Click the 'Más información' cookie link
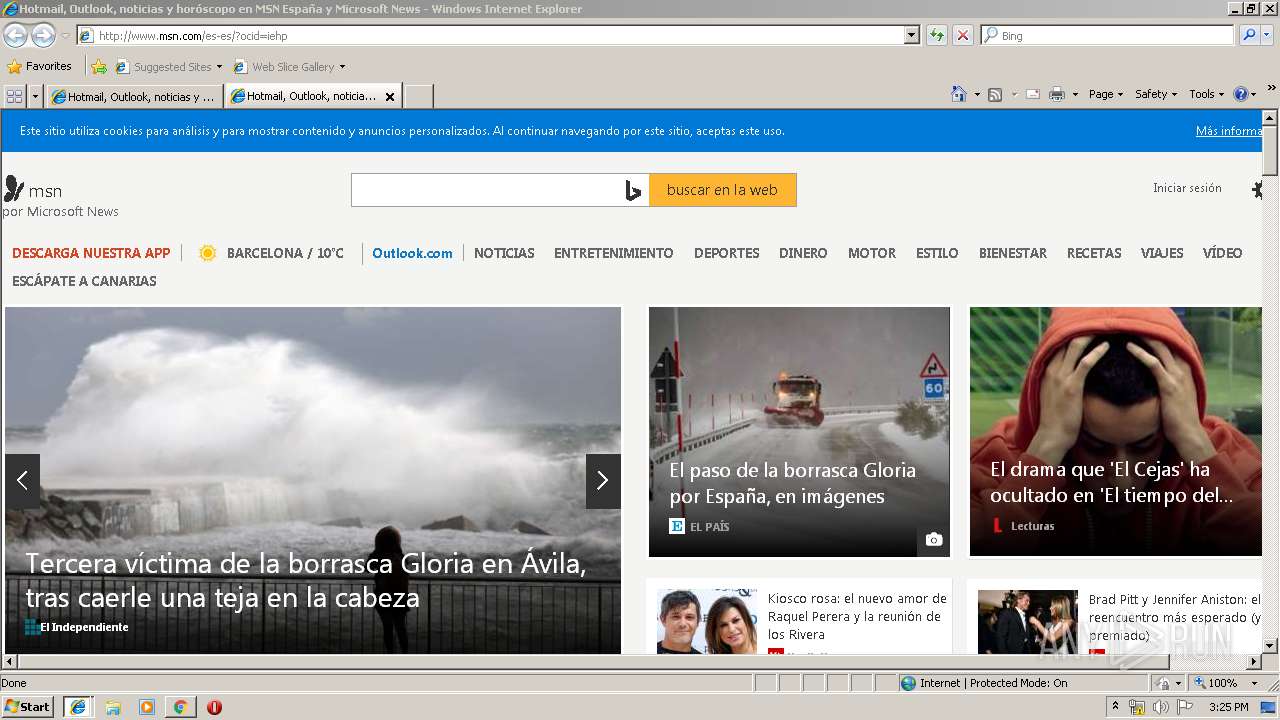1280x720 pixels. click(x=1229, y=131)
